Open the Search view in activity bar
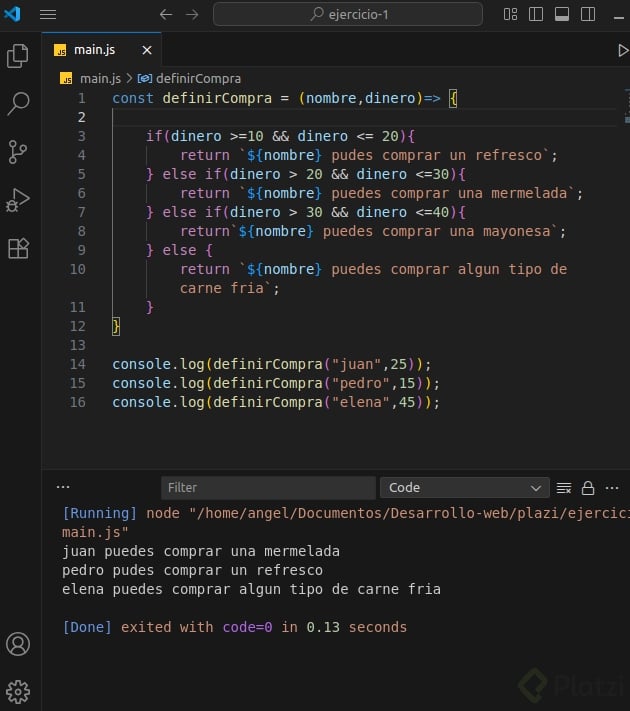 click(x=18, y=104)
